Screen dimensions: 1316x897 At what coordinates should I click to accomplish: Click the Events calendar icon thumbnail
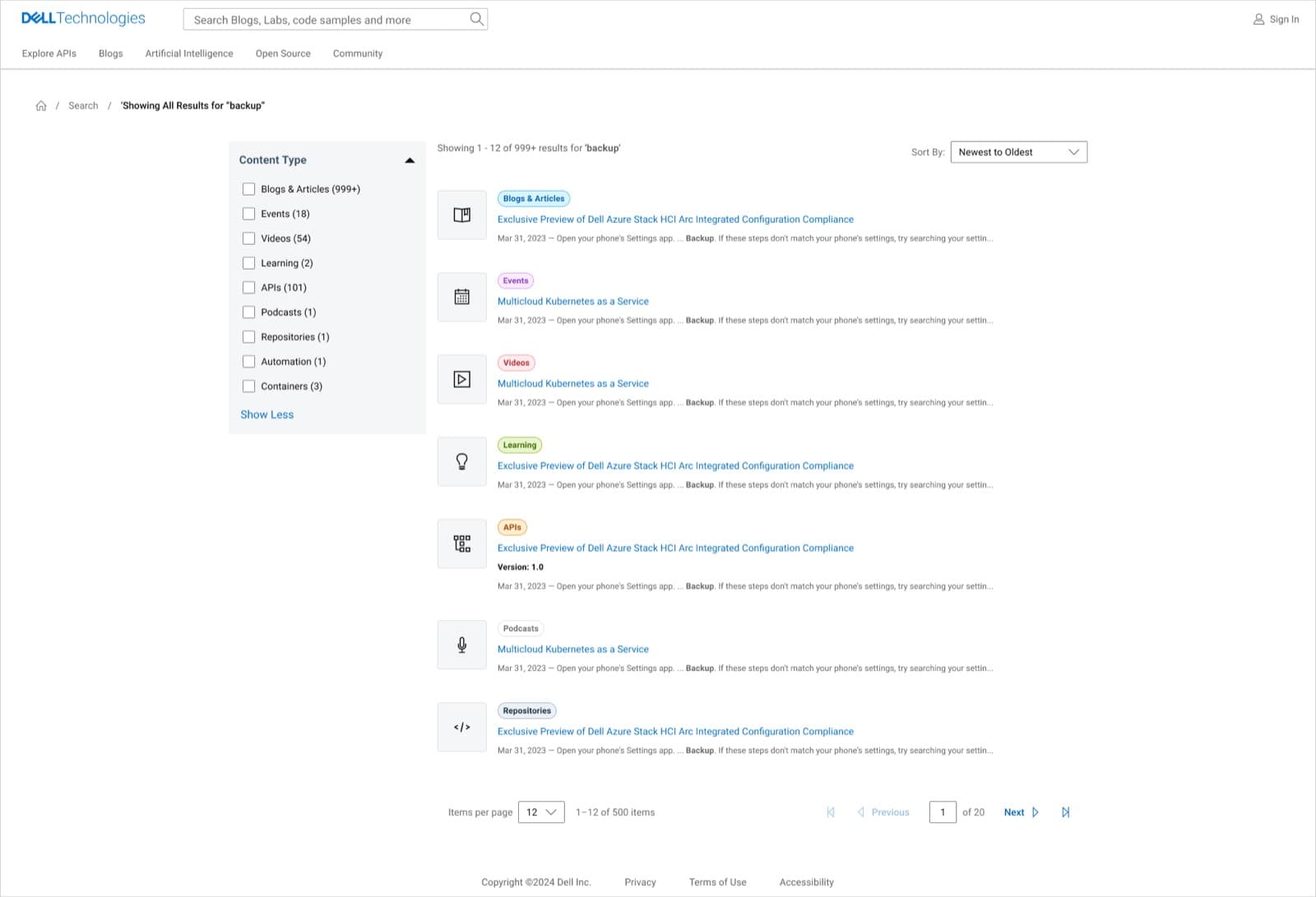click(462, 297)
